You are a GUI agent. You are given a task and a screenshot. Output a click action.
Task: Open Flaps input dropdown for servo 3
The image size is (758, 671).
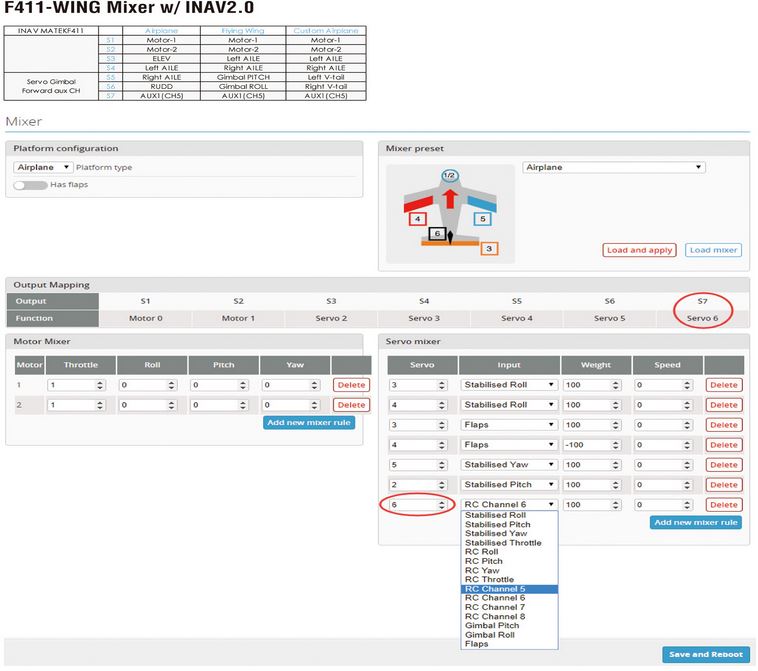click(x=509, y=425)
